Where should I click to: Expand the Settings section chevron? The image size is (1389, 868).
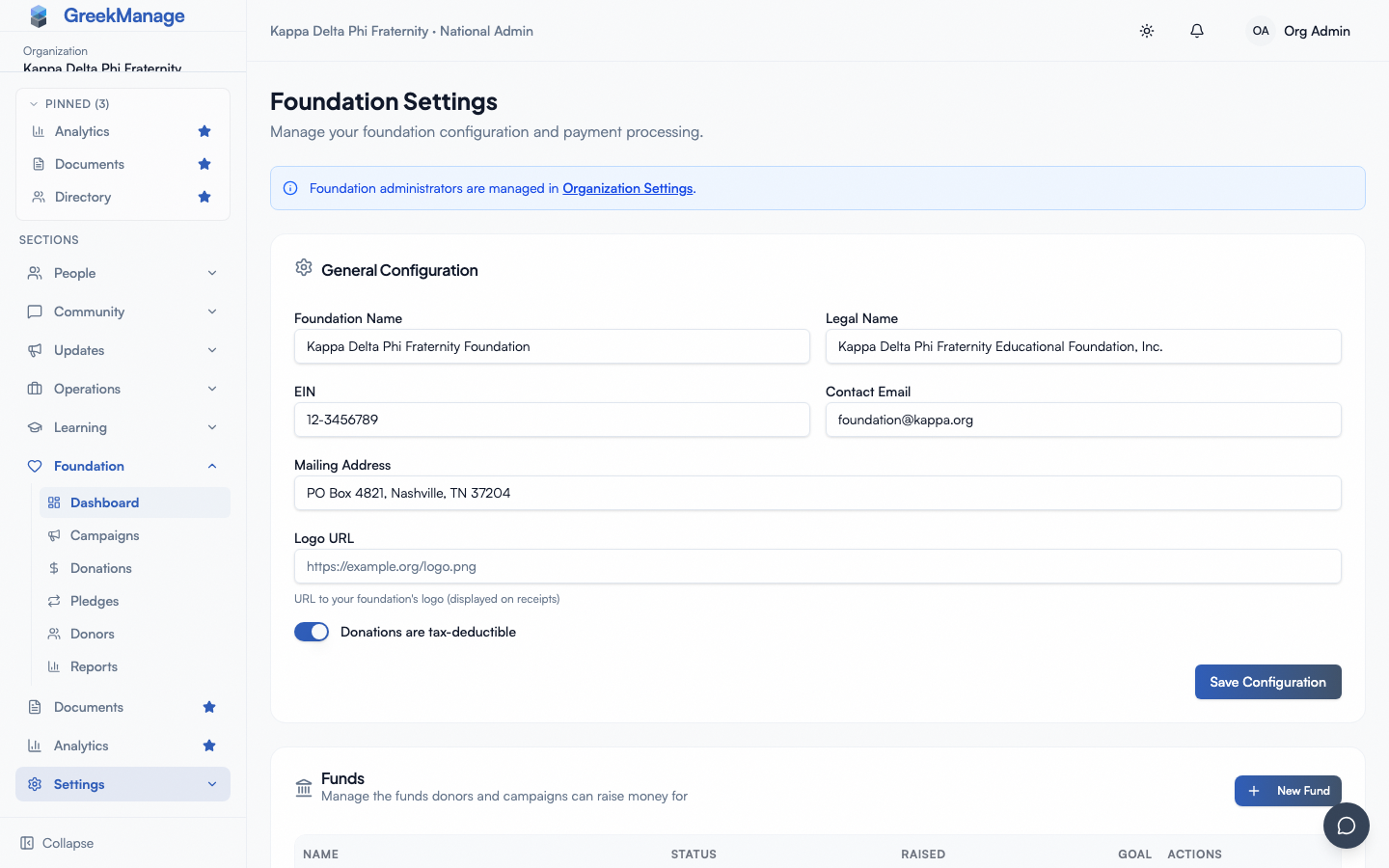click(212, 784)
